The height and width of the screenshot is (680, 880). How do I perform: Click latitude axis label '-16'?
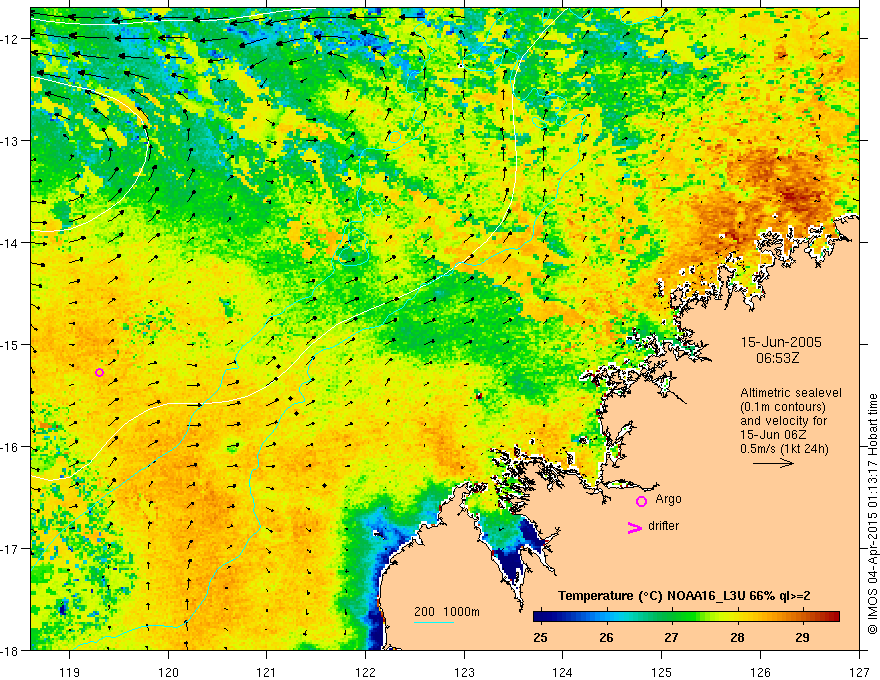pos(10,447)
